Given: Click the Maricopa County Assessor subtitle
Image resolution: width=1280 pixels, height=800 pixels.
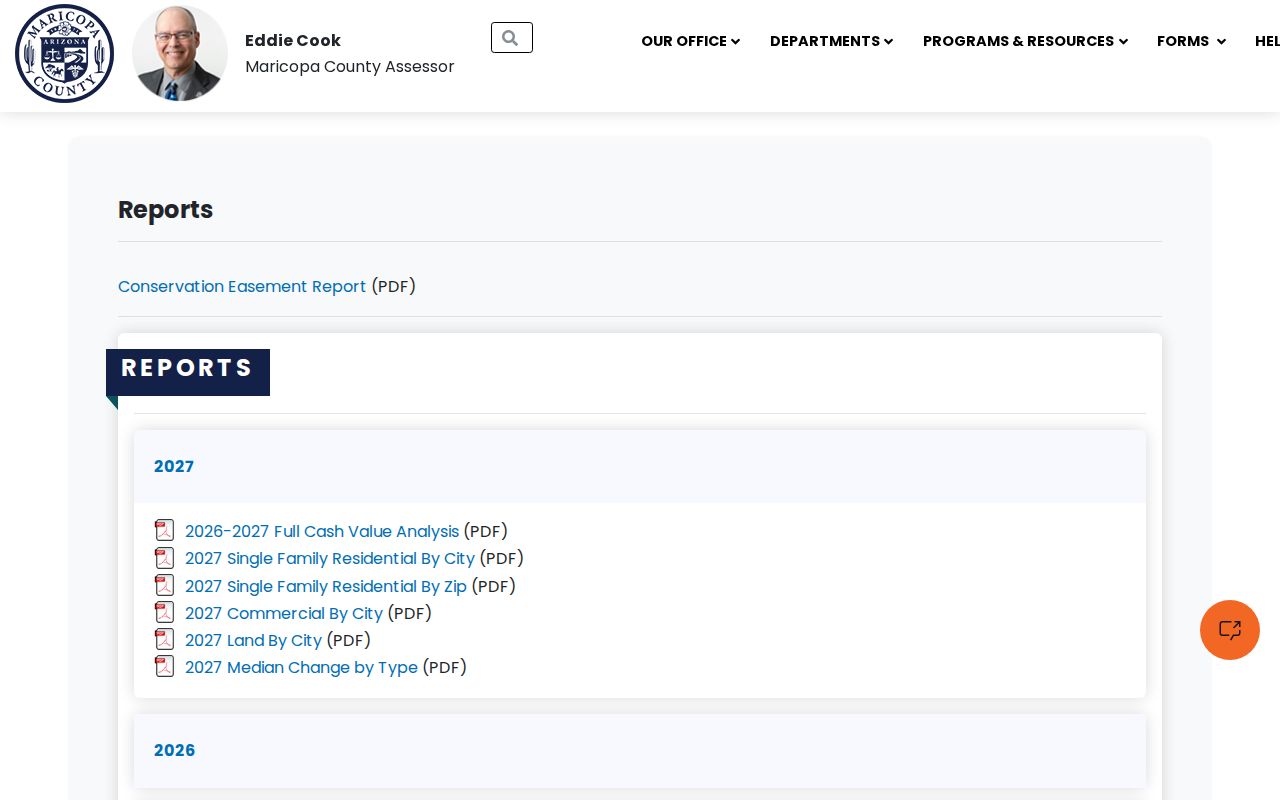Looking at the screenshot, I should click(350, 67).
